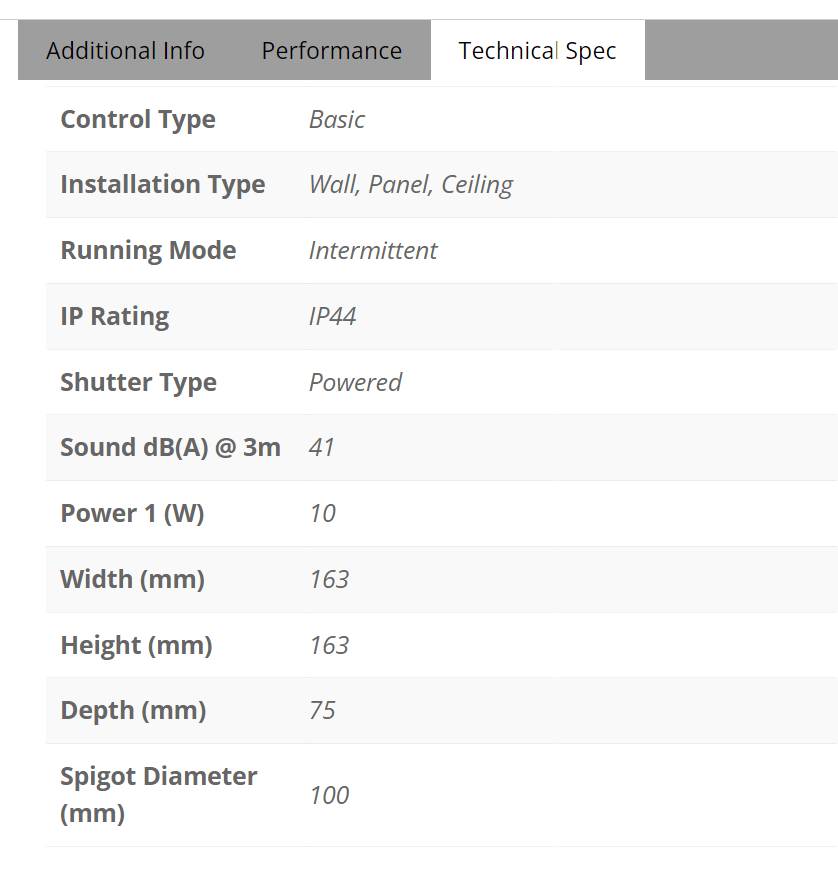The width and height of the screenshot is (838, 876).
Task: Open the Performance tab
Action: [331, 51]
